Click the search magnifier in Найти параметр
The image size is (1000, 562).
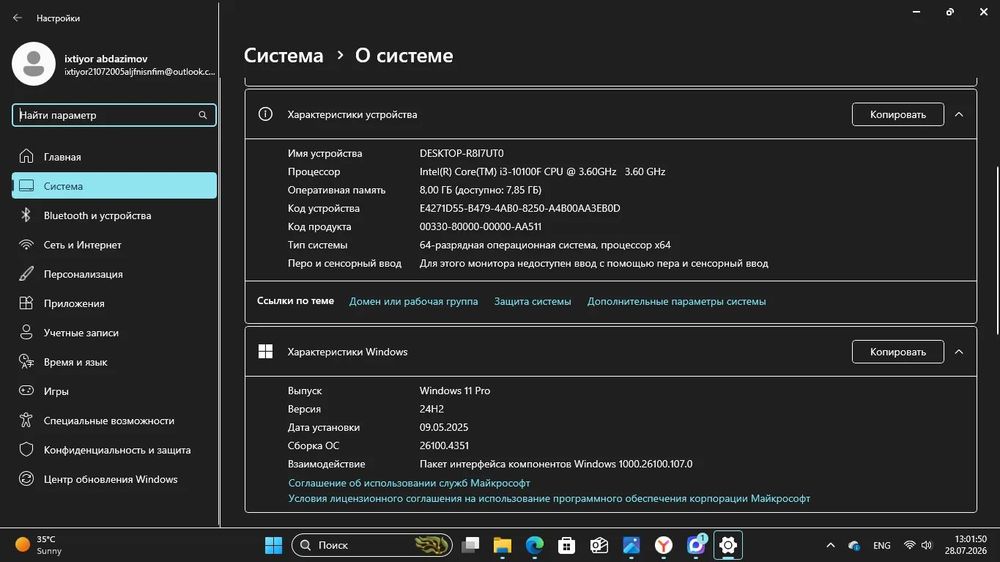coord(203,115)
